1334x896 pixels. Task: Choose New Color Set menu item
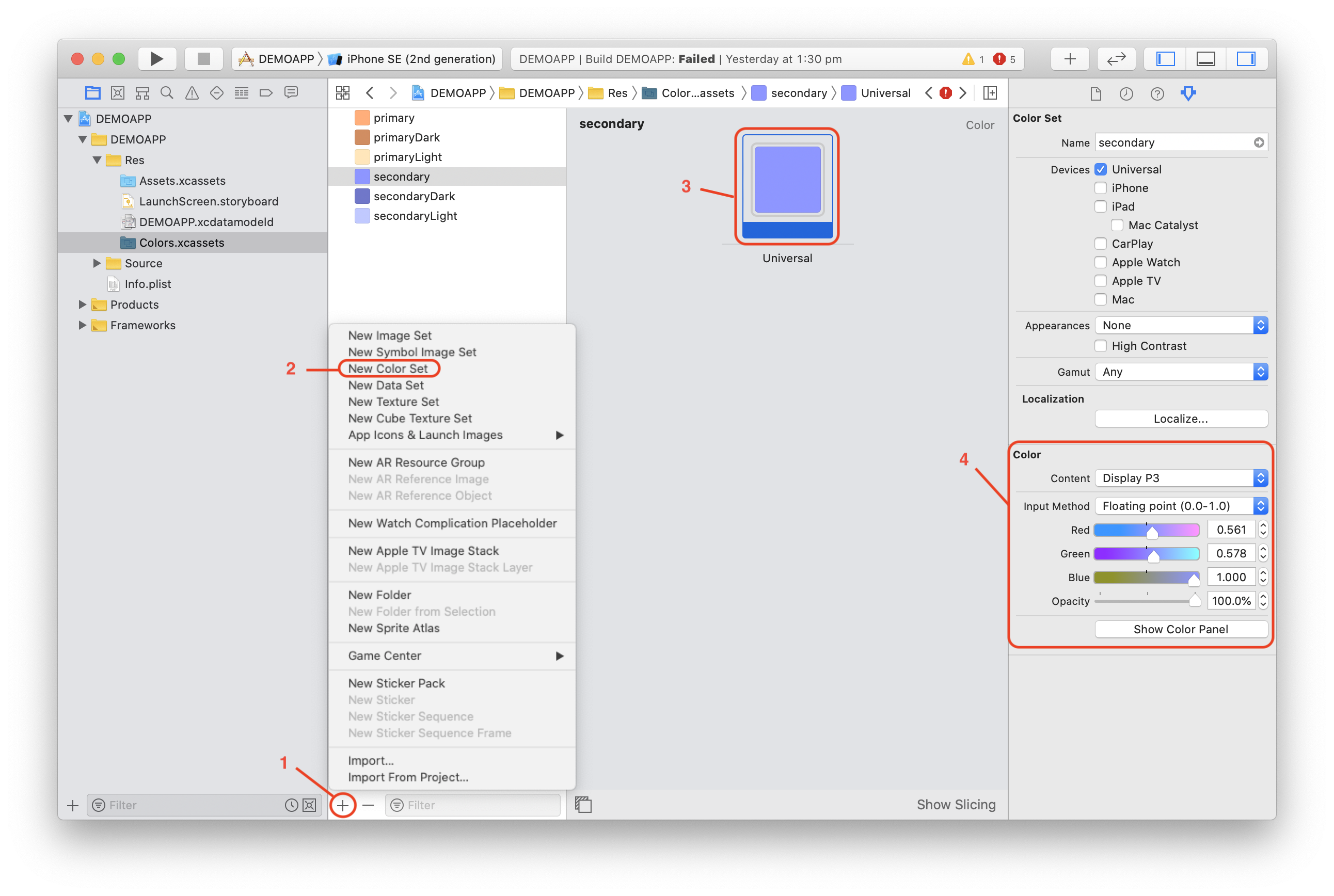click(x=388, y=369)
